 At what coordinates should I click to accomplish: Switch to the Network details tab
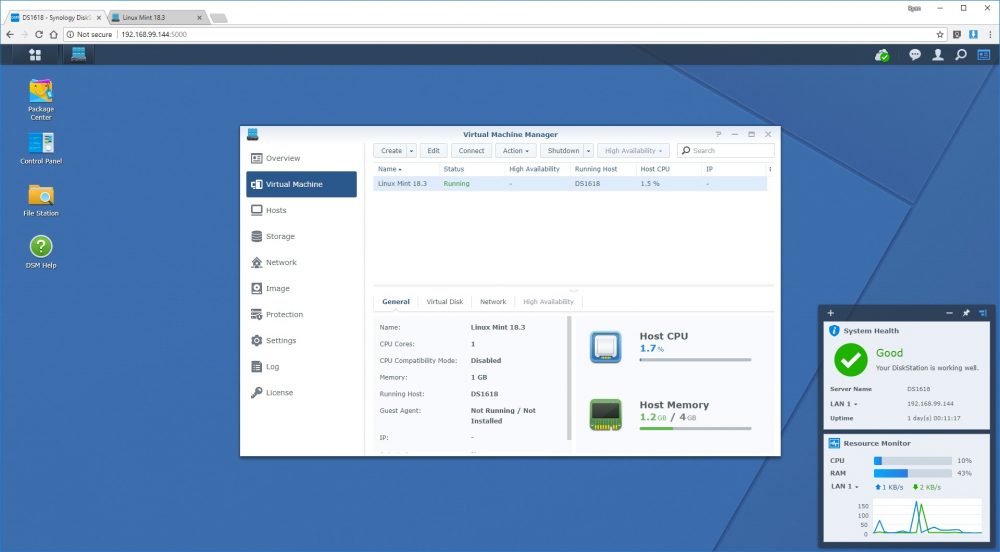[493, 301]
